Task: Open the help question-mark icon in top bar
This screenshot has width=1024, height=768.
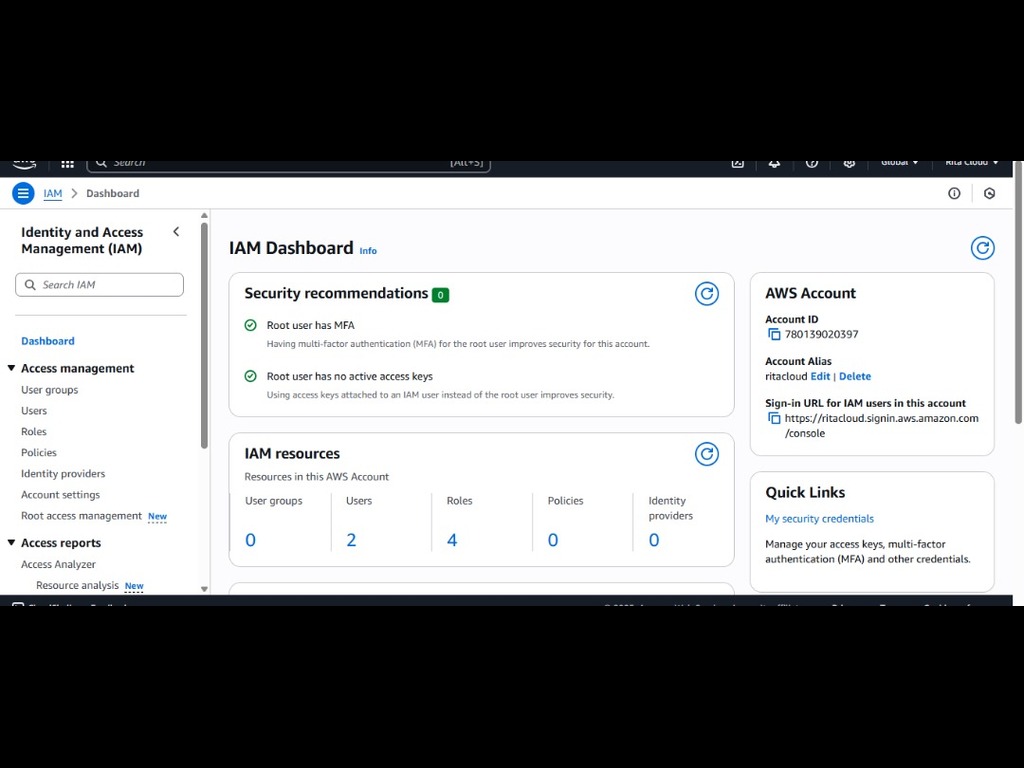Action: point(812,164)
